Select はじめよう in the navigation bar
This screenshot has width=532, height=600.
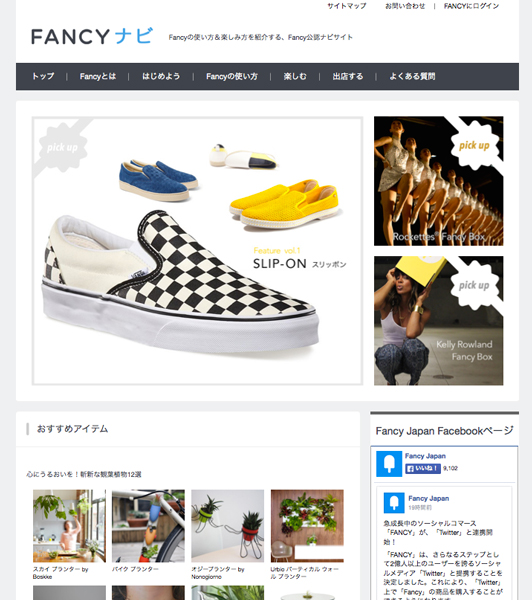(161, 77)
